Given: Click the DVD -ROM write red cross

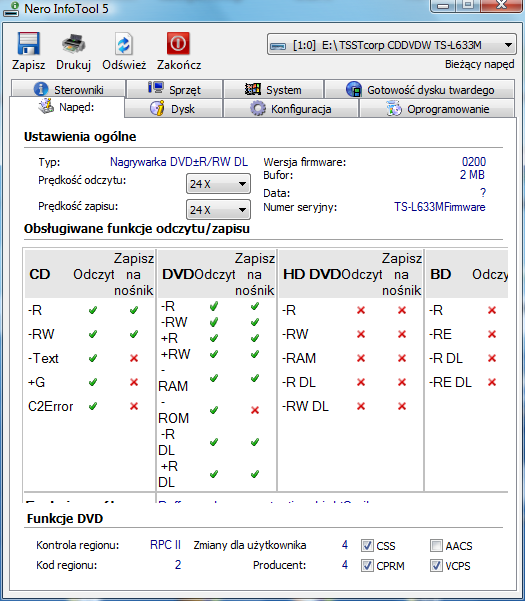Looking at the screenshot, I should (x=255, y=411).
